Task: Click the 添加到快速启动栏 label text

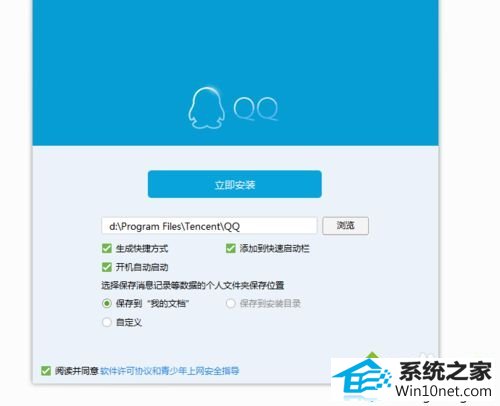Action: (274, 248)
